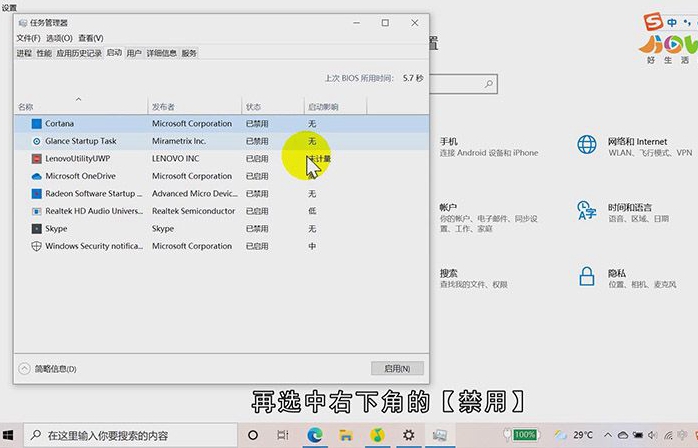Open Task View from the taskbar
Viewport: 698px width, 448px height.
(283, 435)
